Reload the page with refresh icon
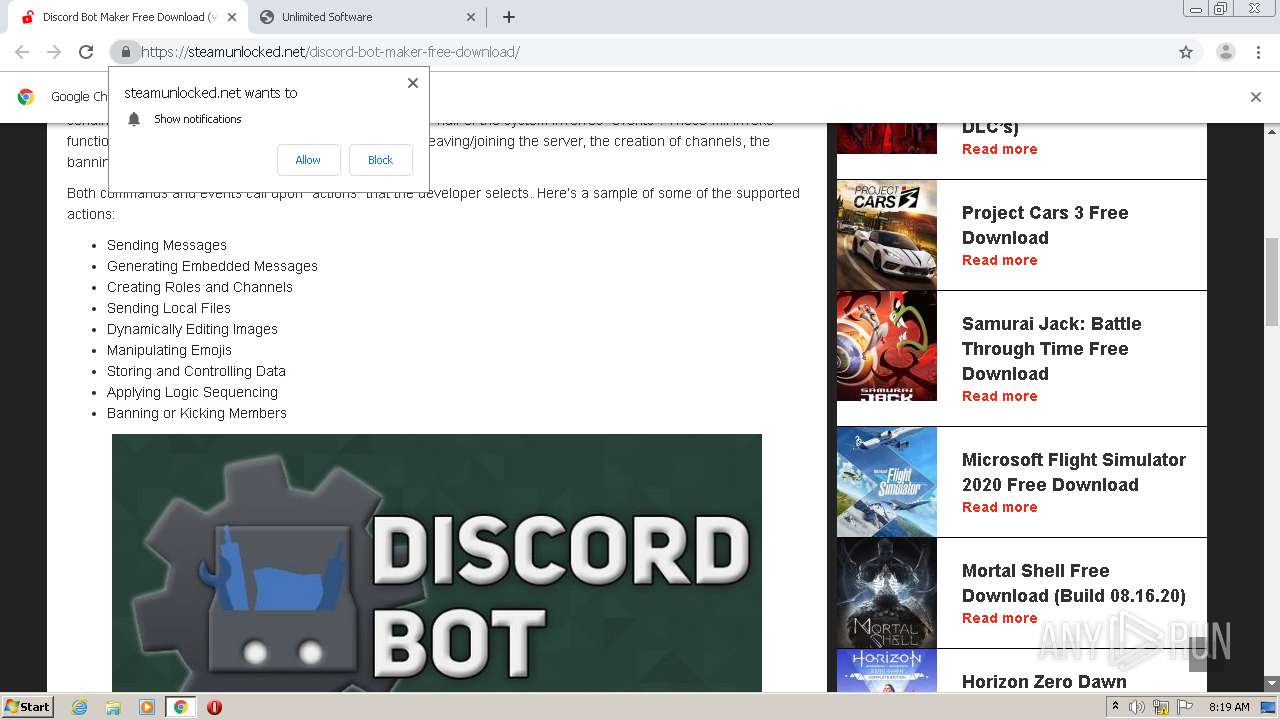1280x720 pixels. click(x=86, y=52)
